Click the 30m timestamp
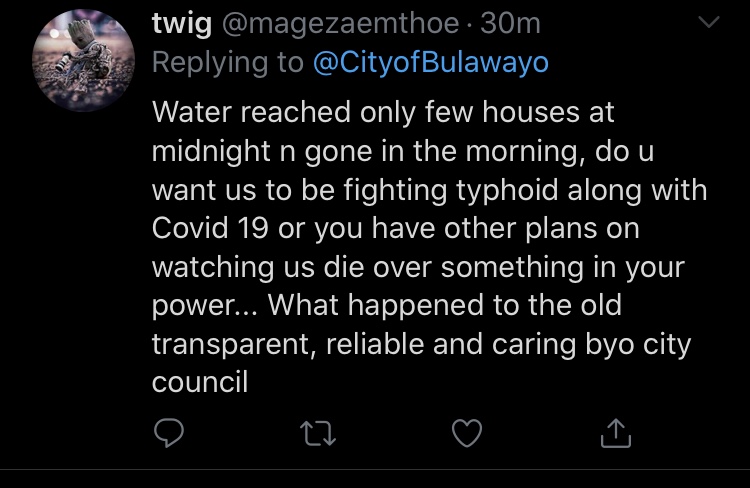 coord(512,23)
